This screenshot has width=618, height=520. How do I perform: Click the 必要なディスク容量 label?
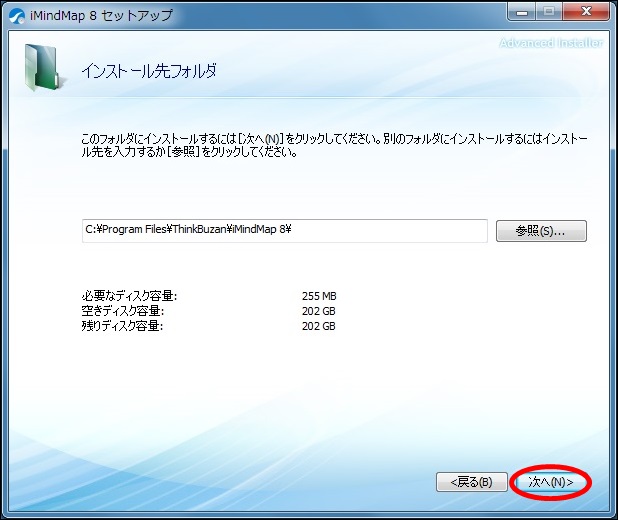click(x=129, y=296)
